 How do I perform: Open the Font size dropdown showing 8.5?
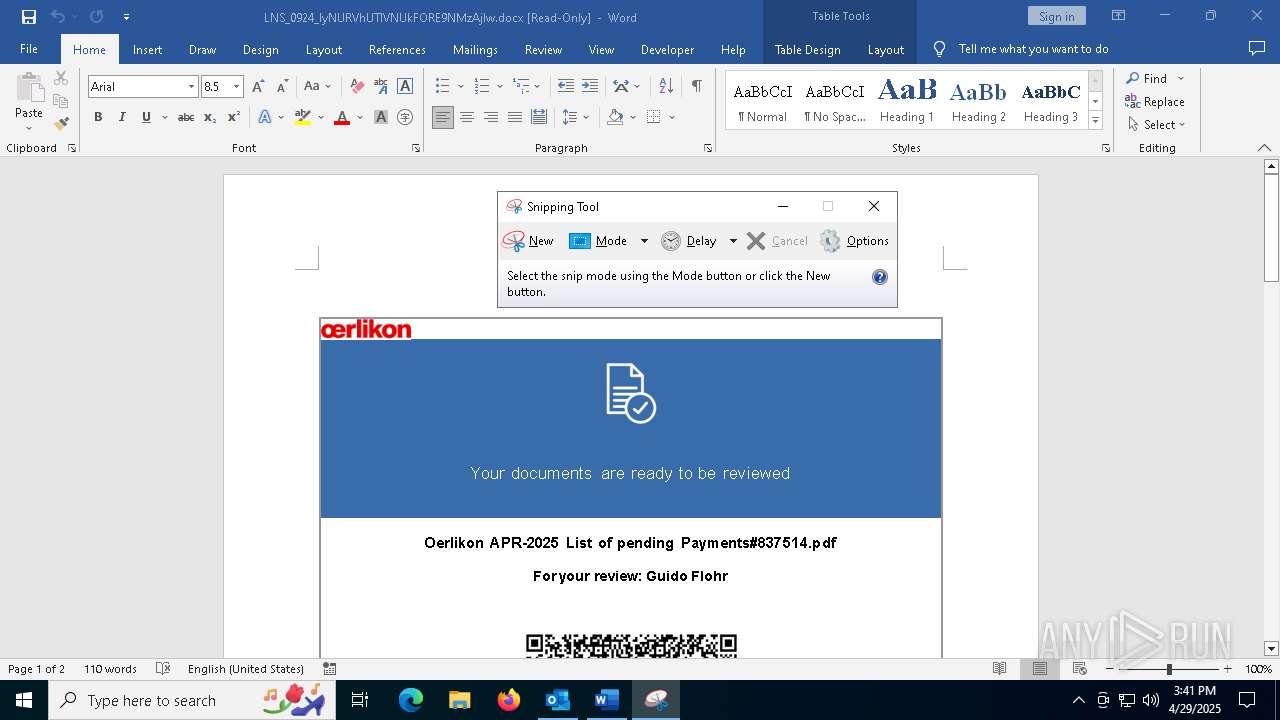(x=237, y=87)
